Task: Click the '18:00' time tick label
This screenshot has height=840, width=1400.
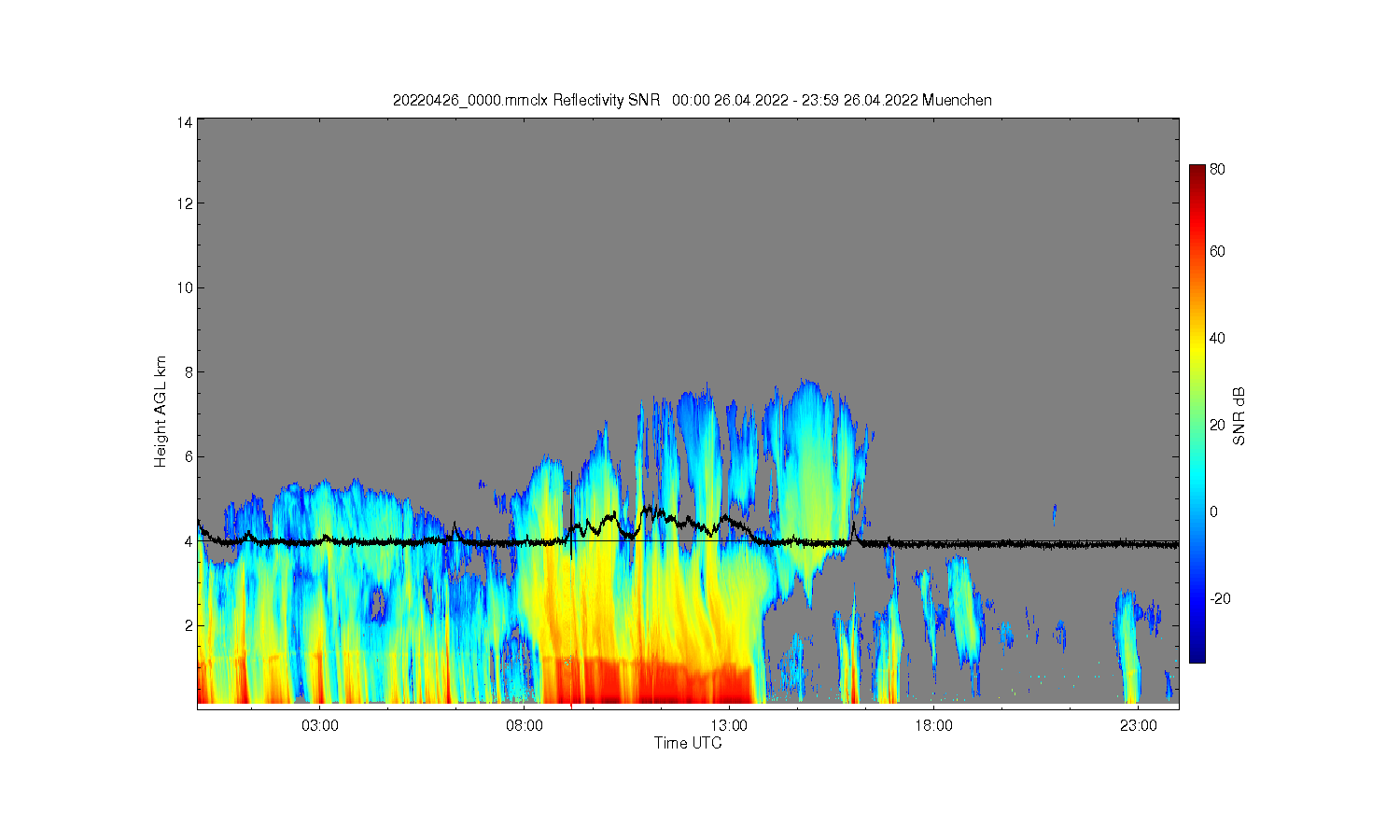Action: (933, 726)
